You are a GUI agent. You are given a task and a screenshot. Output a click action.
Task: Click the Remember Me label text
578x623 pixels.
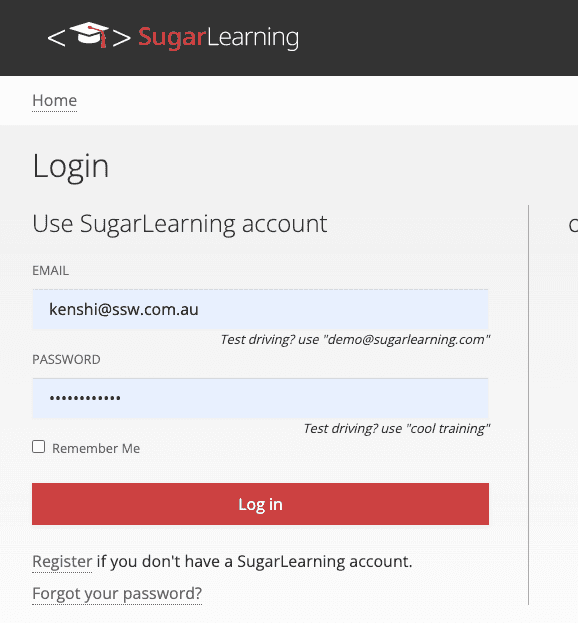tap(96, 449)
